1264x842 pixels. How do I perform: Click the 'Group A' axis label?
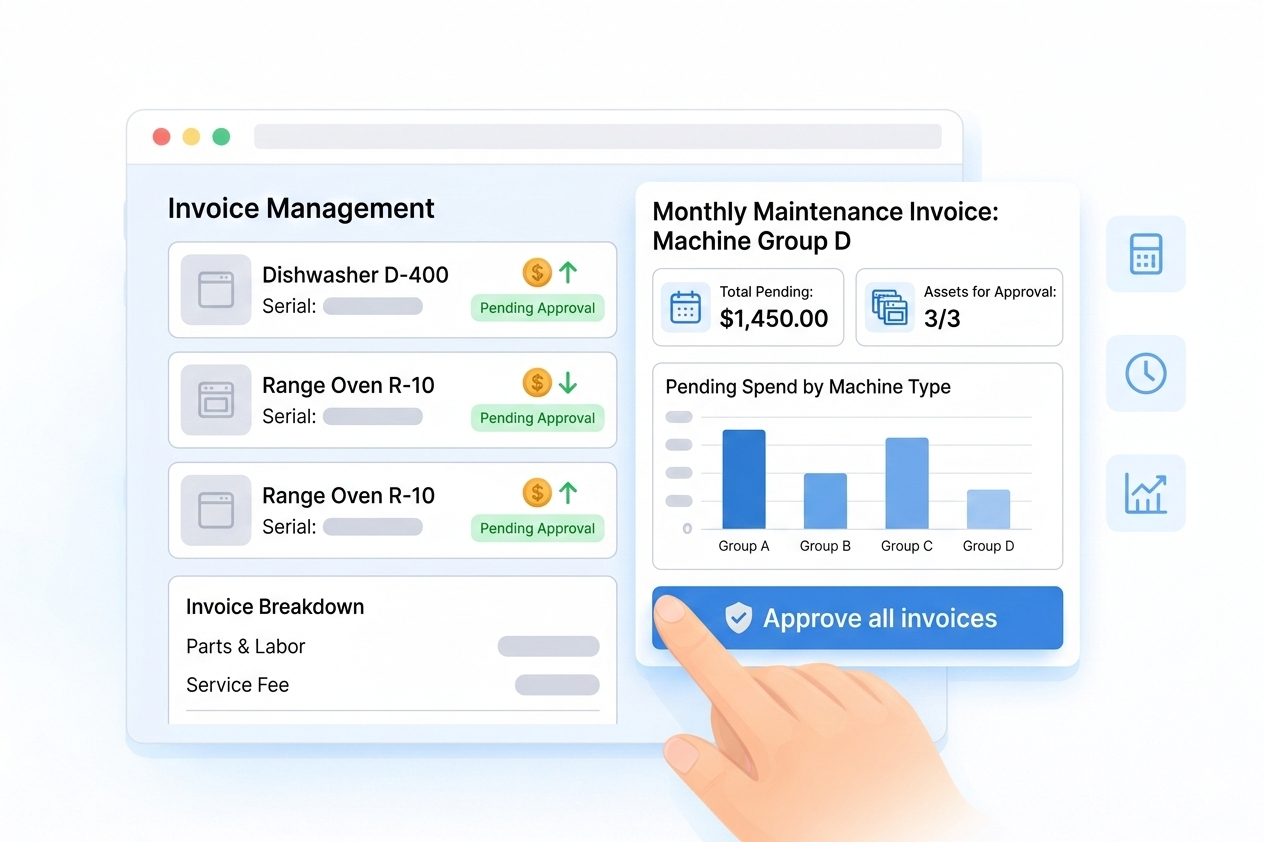click(744, 546)
